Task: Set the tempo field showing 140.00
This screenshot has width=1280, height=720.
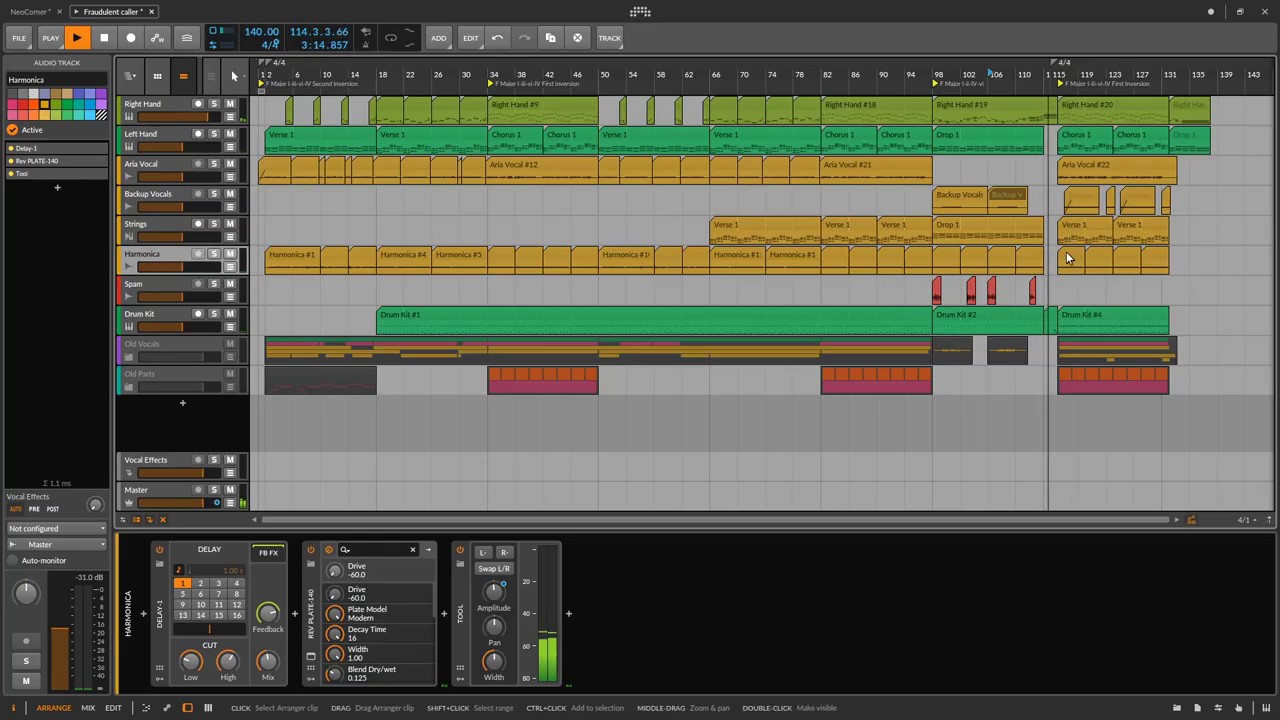Action: tap(261, 32)
